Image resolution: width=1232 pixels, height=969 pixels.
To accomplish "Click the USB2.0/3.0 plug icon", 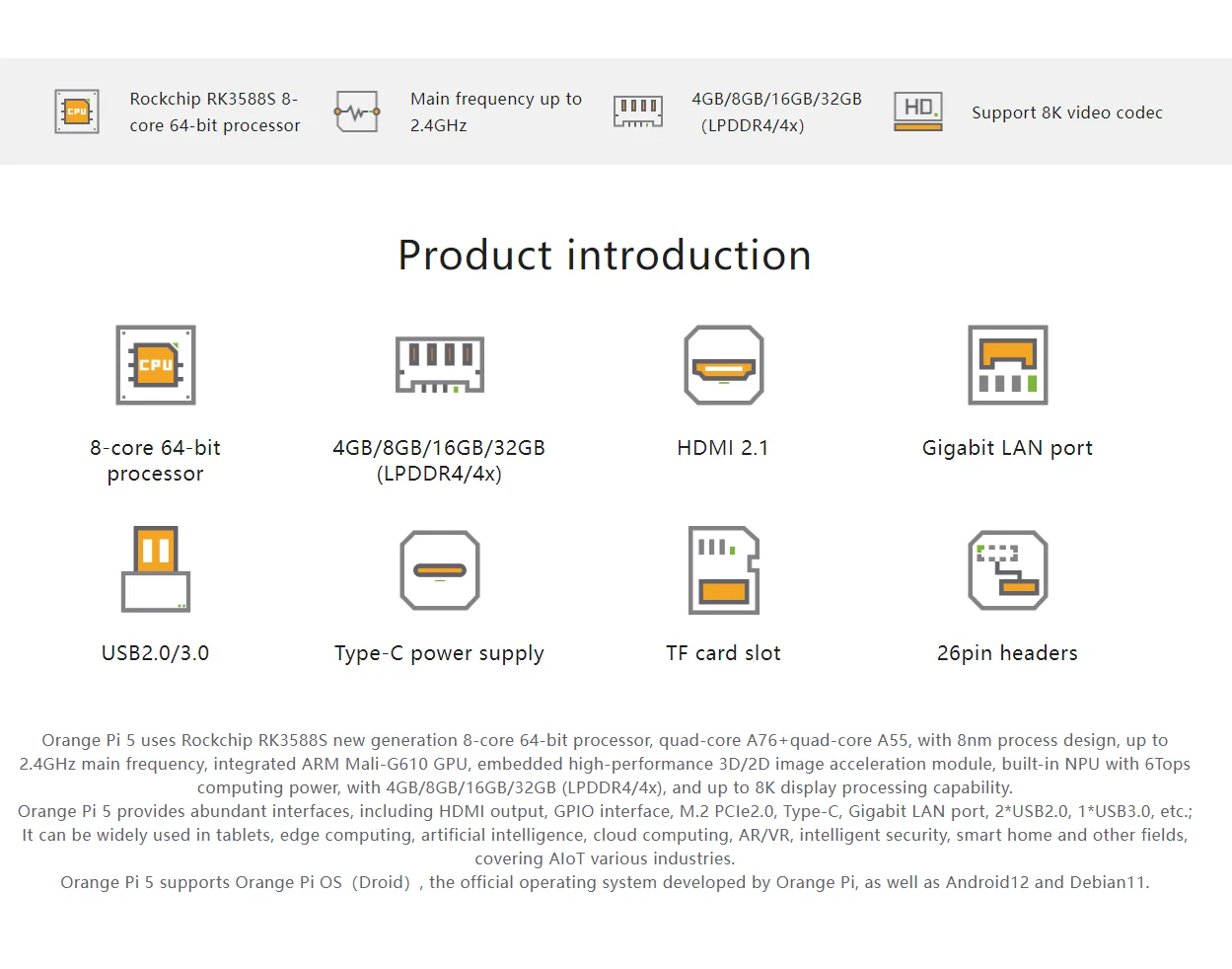I will pyautogui.click(x=156, y=569).
